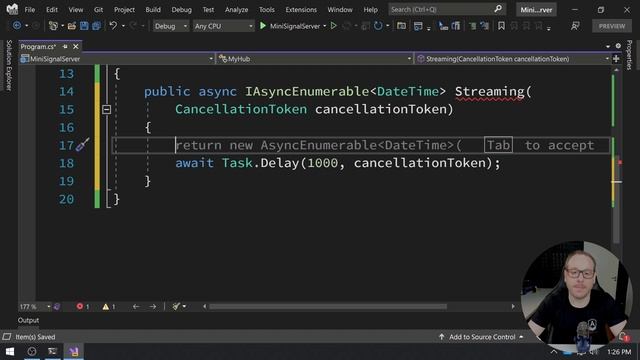Image resolution: width=640 pixels, height=360 pixels.
Task: Click the Search (Ctrl+Q) box
Action: pos(447,9)
